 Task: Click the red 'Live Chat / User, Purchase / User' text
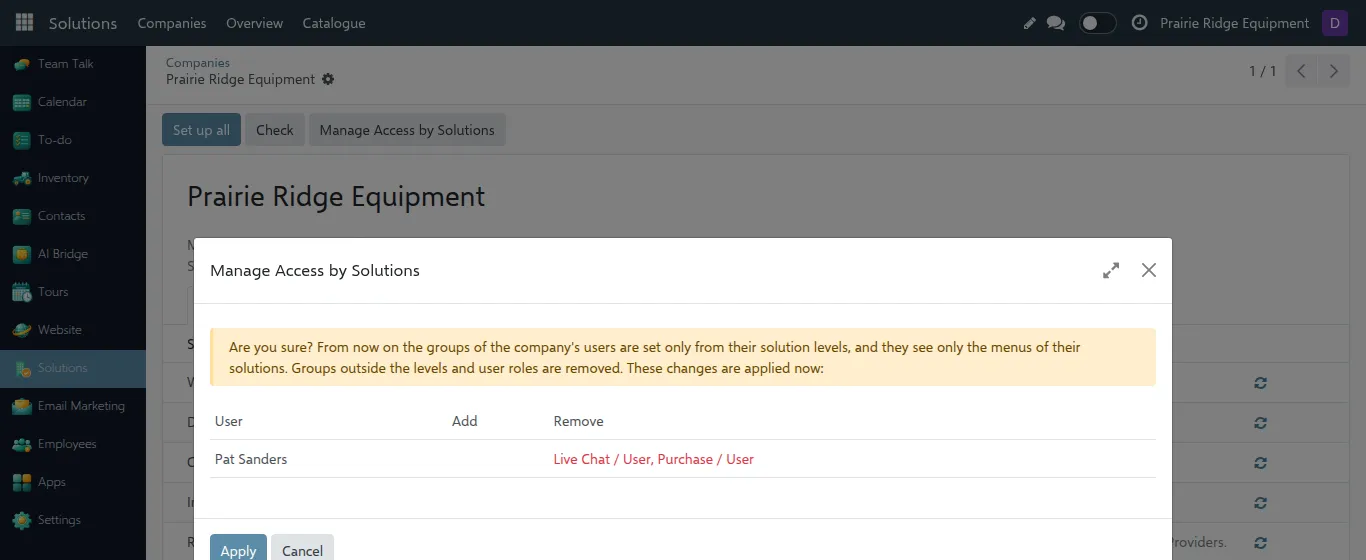653,459
